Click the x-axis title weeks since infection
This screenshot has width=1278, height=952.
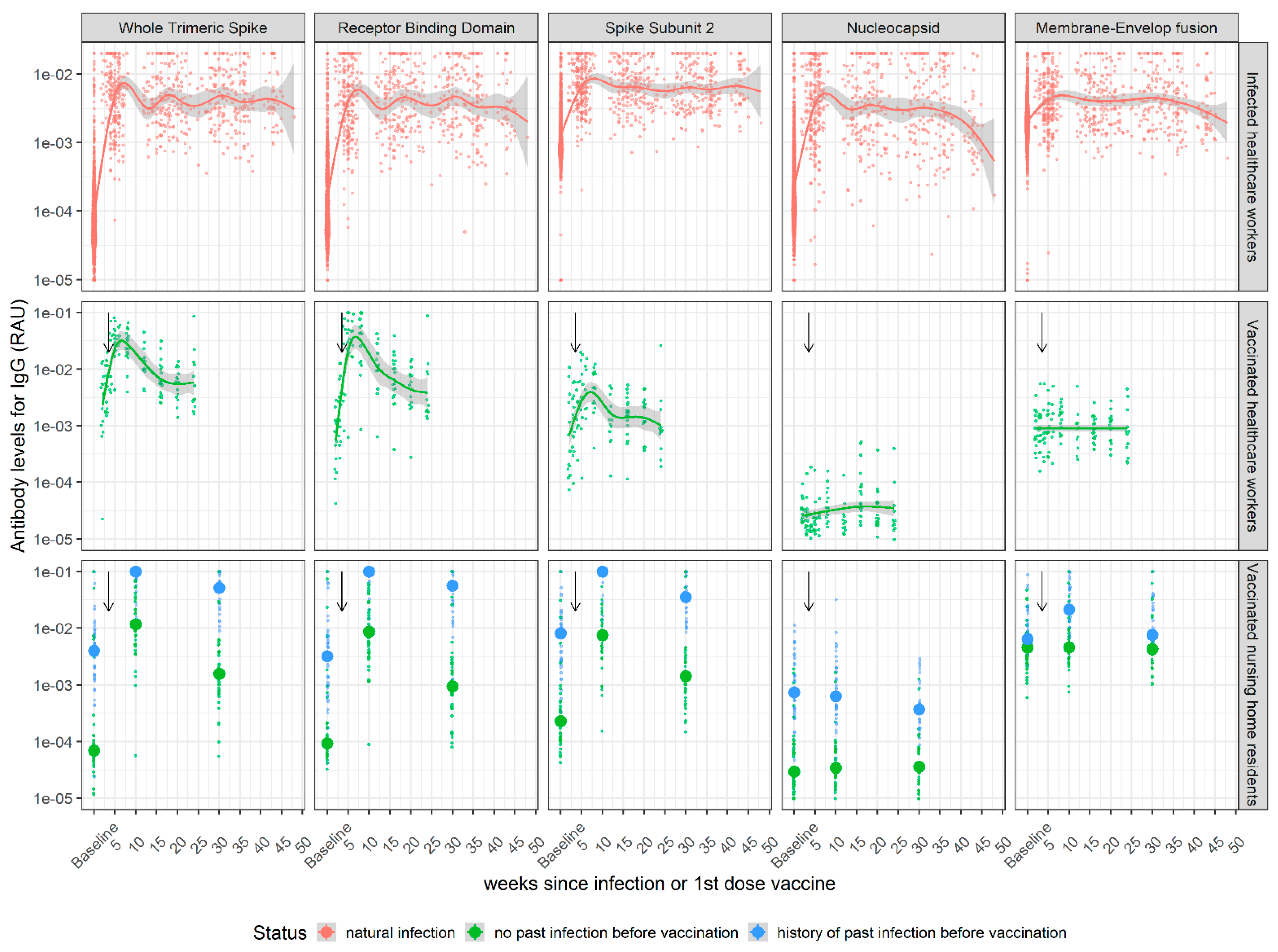pyautogui.click(x=659, y=884)
